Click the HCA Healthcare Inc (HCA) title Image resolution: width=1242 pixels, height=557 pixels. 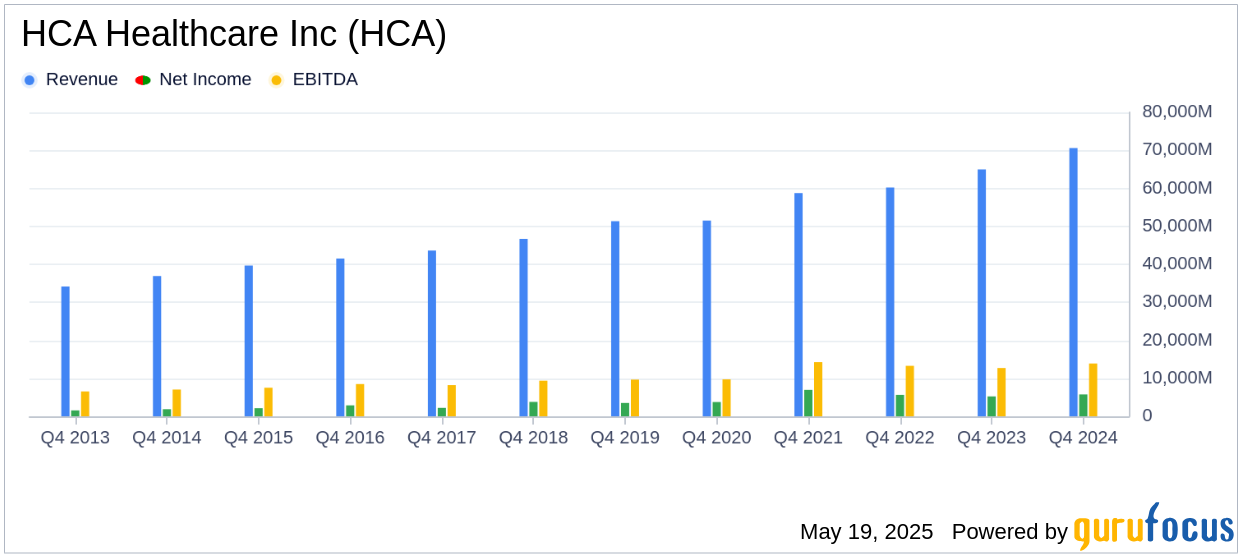[x=234, y=35]
